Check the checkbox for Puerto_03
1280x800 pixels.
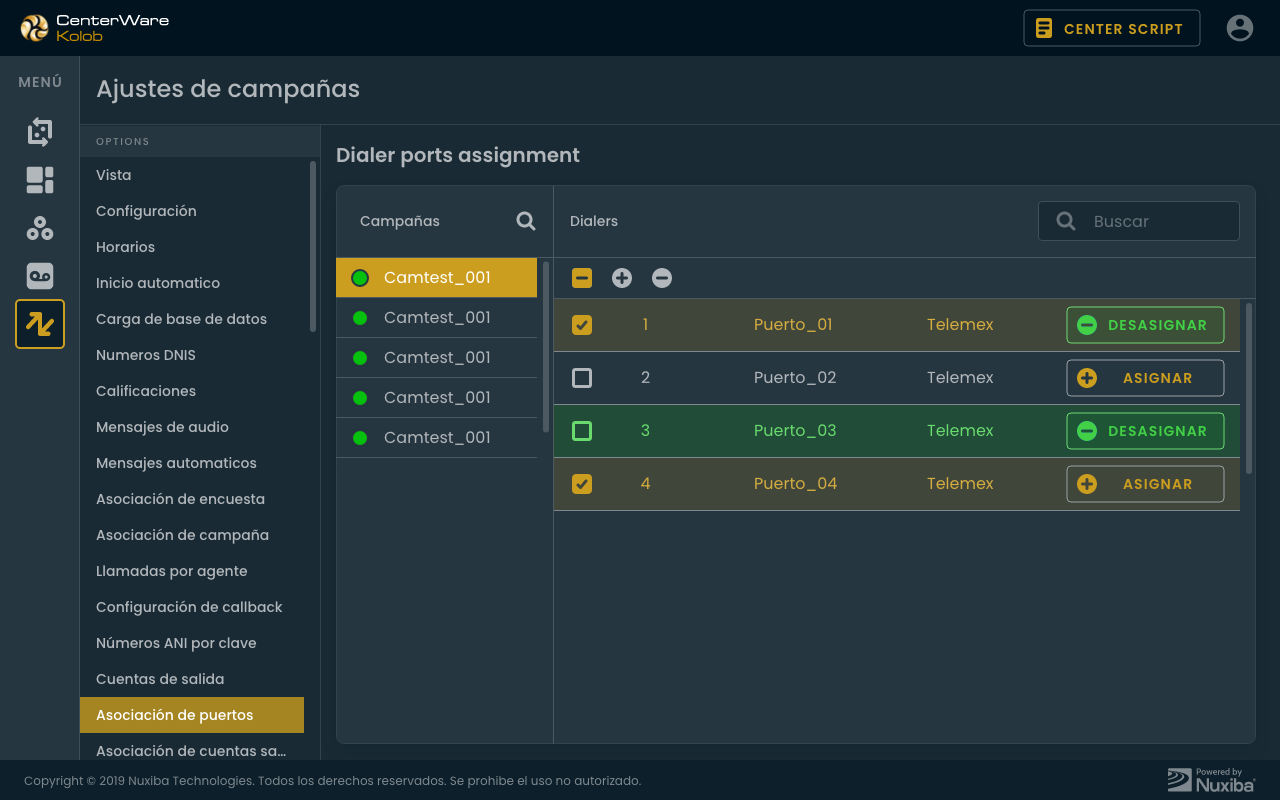(582, 431)
